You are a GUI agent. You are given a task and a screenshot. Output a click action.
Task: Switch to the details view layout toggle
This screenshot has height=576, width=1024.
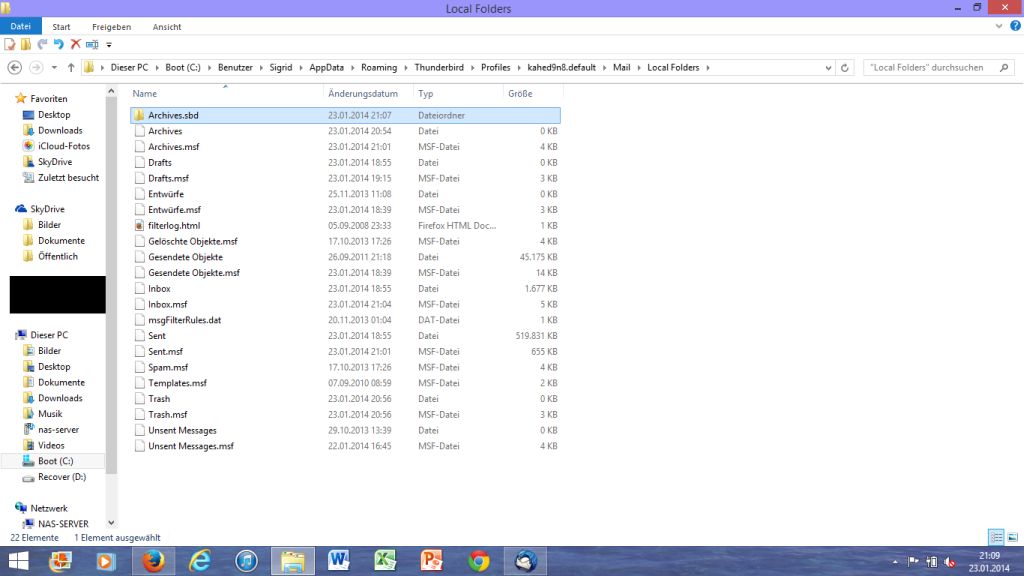coord(996,538)
